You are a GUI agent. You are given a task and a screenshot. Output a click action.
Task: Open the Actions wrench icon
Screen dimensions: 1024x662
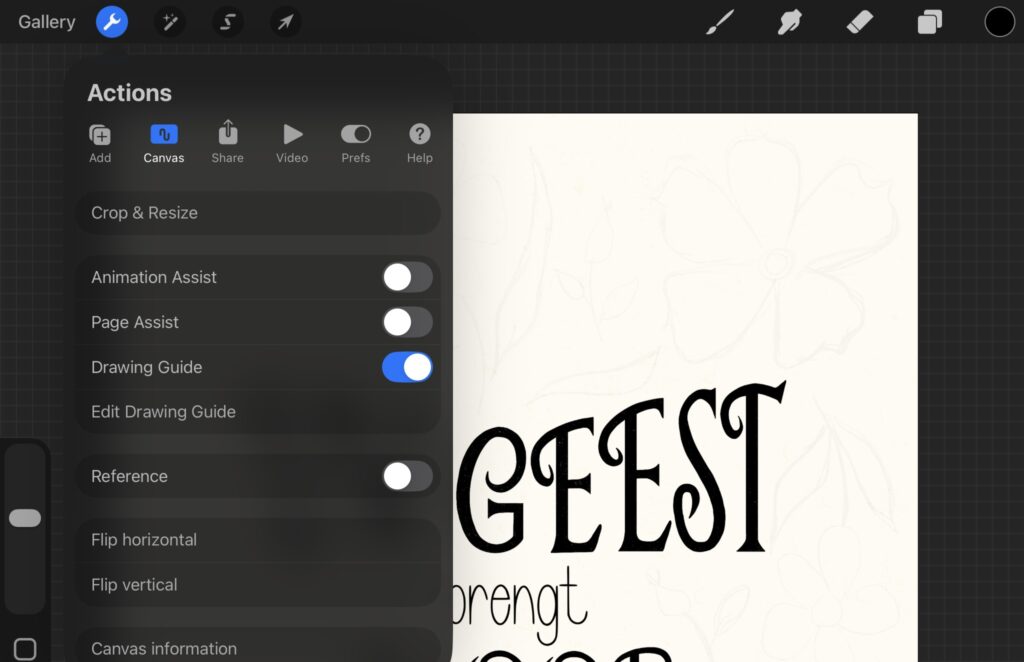(x=112, y=22)
